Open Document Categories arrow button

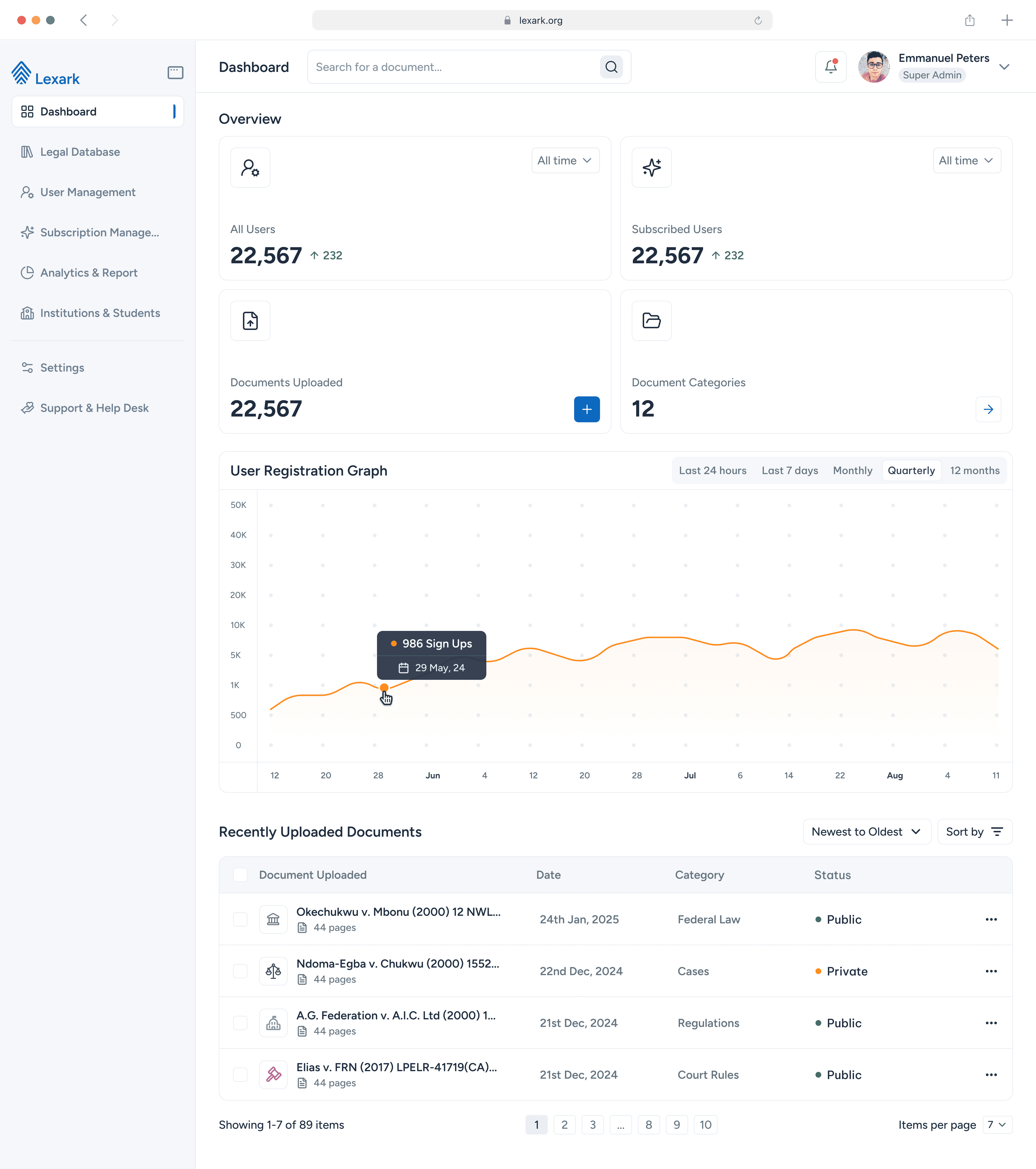coord(988,410)
